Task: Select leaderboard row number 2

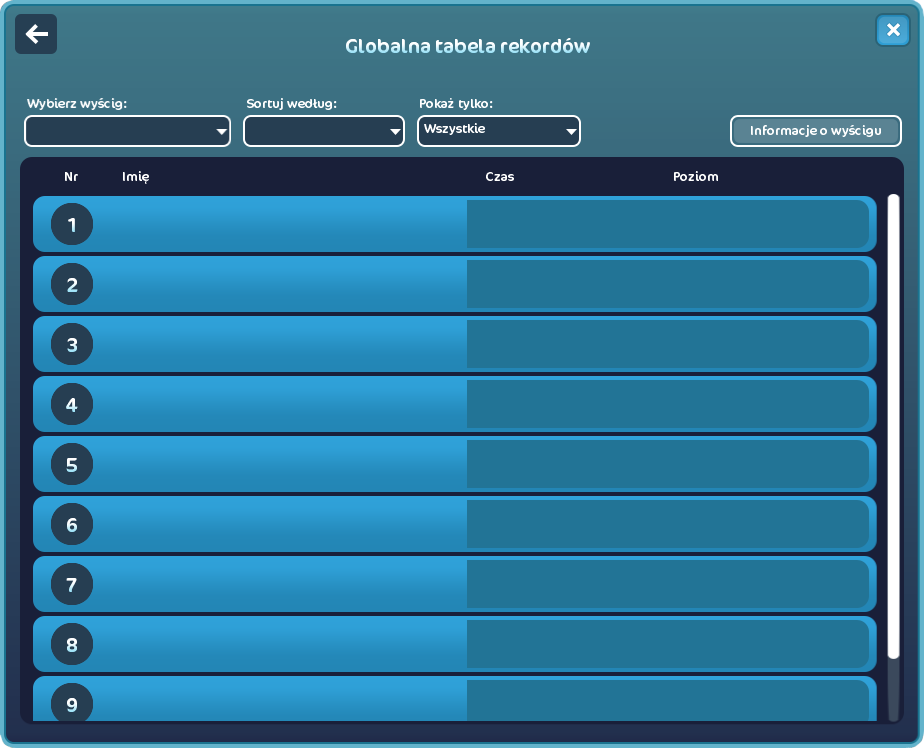Action: [x=454, y=284]
